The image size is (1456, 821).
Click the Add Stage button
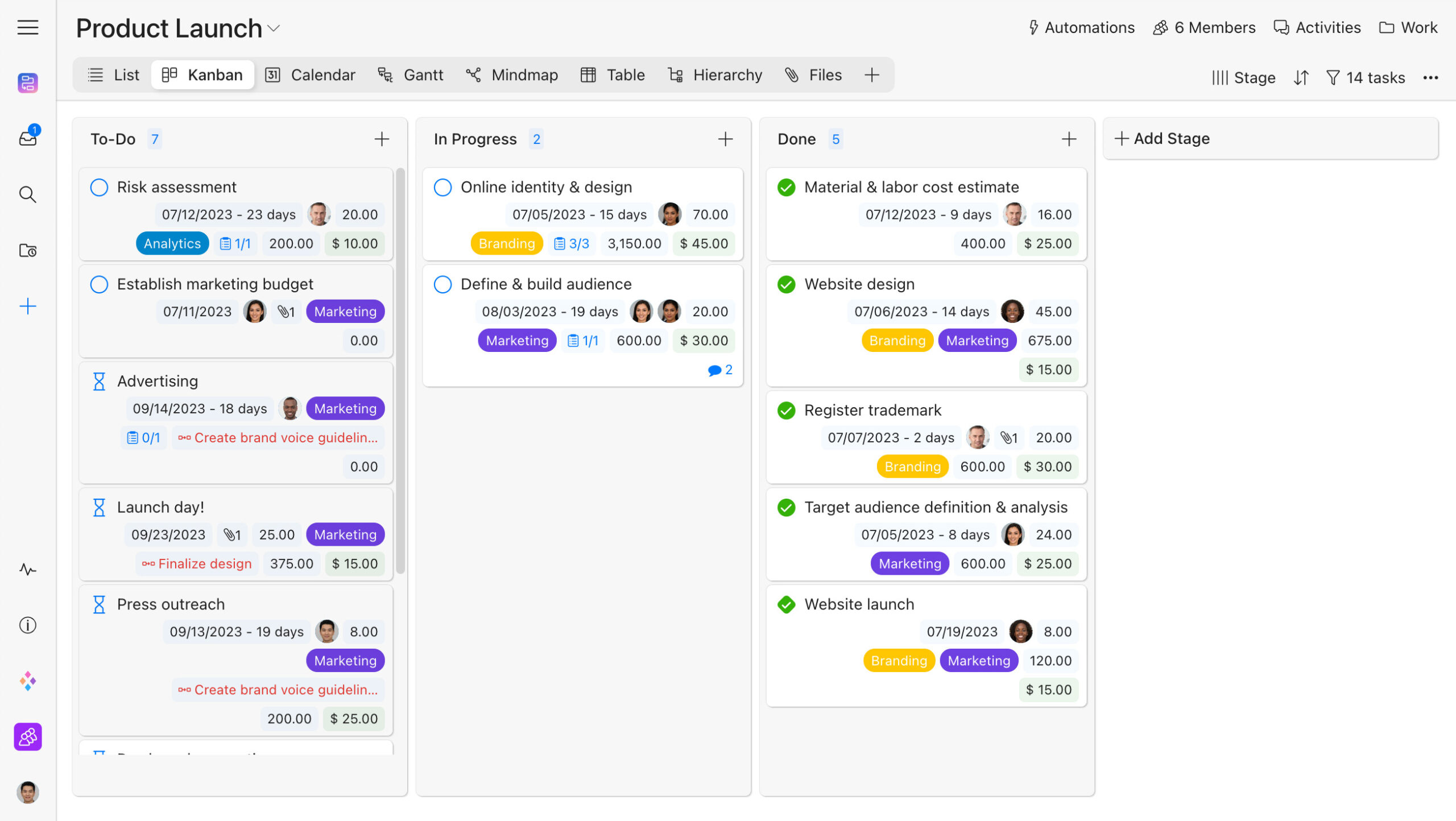pos(1163,139)
